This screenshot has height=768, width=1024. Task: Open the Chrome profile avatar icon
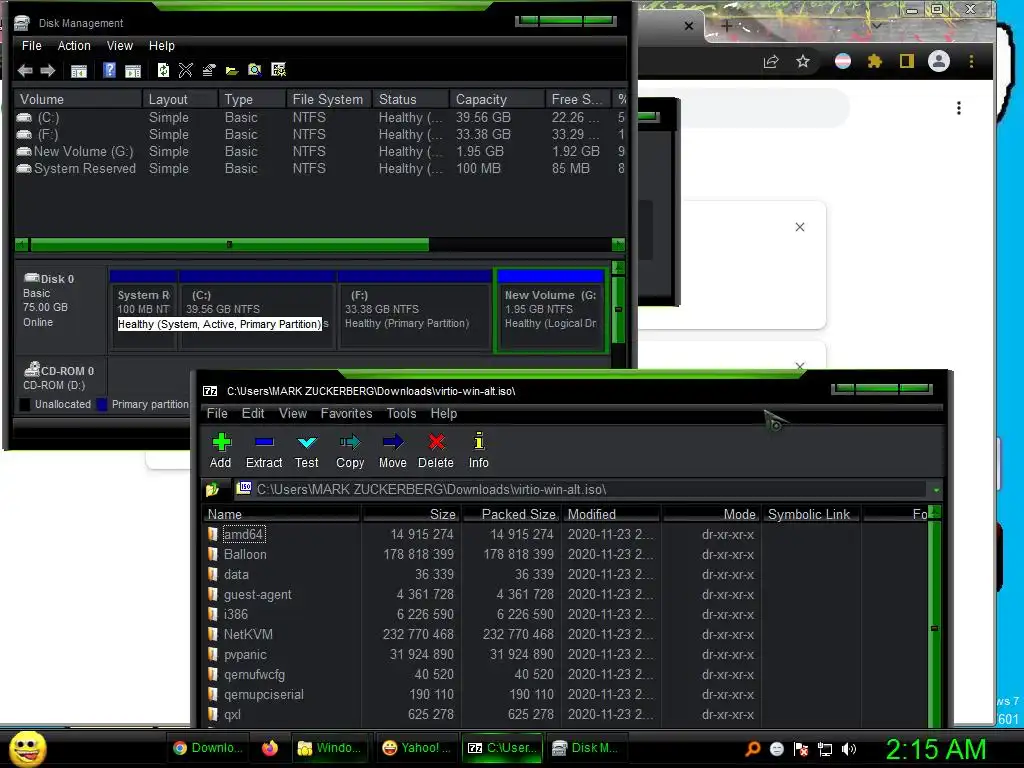pos(939,61)
